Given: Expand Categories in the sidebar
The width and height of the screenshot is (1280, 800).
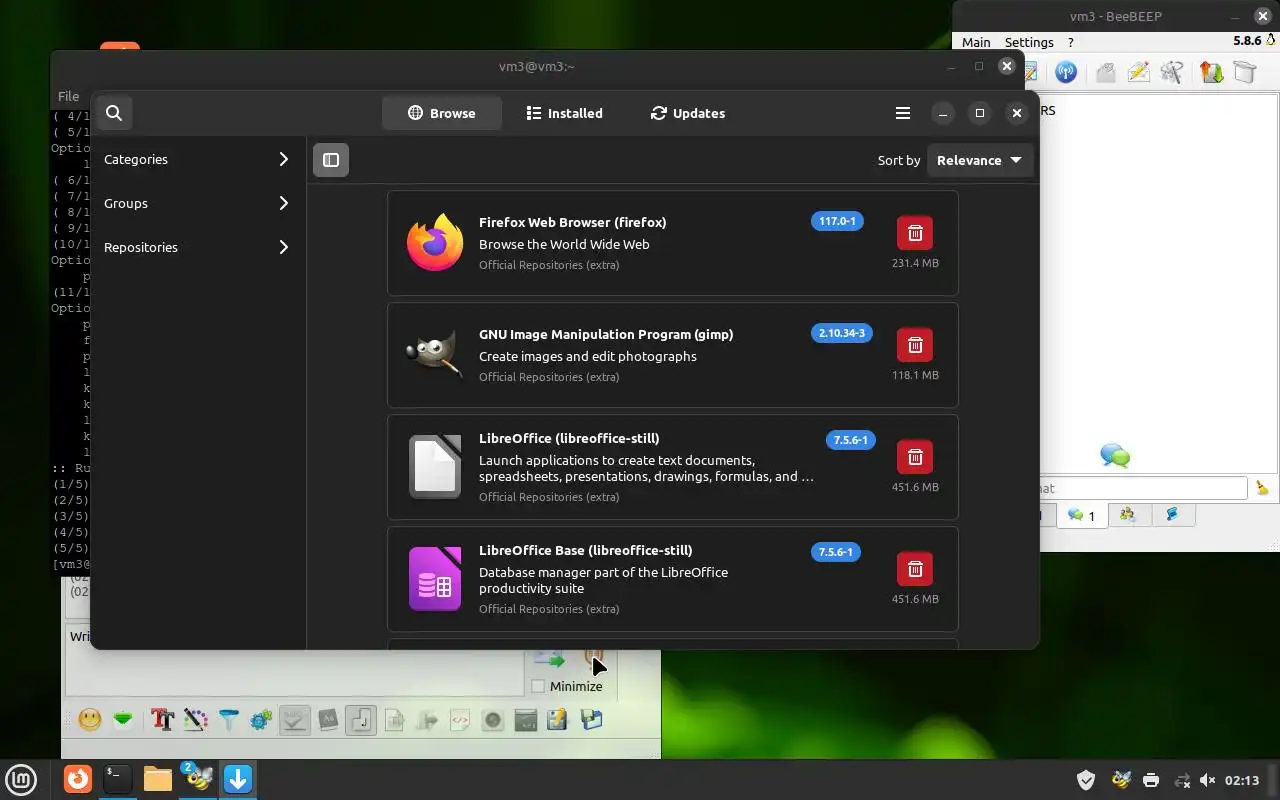Looking at the screenshot, I should click(x=197, y=159).
